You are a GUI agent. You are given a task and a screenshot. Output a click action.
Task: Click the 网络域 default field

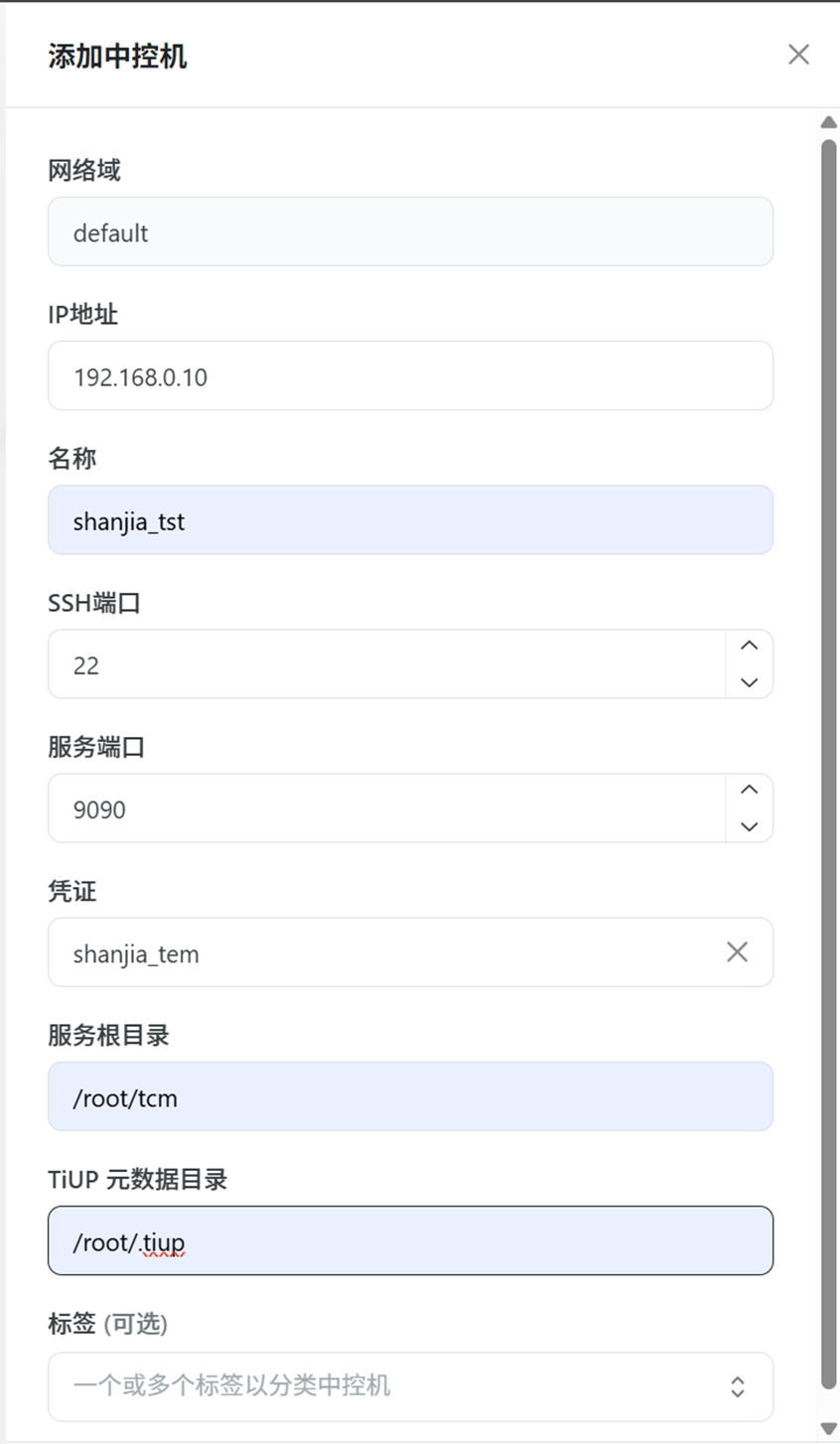point(410,231)
